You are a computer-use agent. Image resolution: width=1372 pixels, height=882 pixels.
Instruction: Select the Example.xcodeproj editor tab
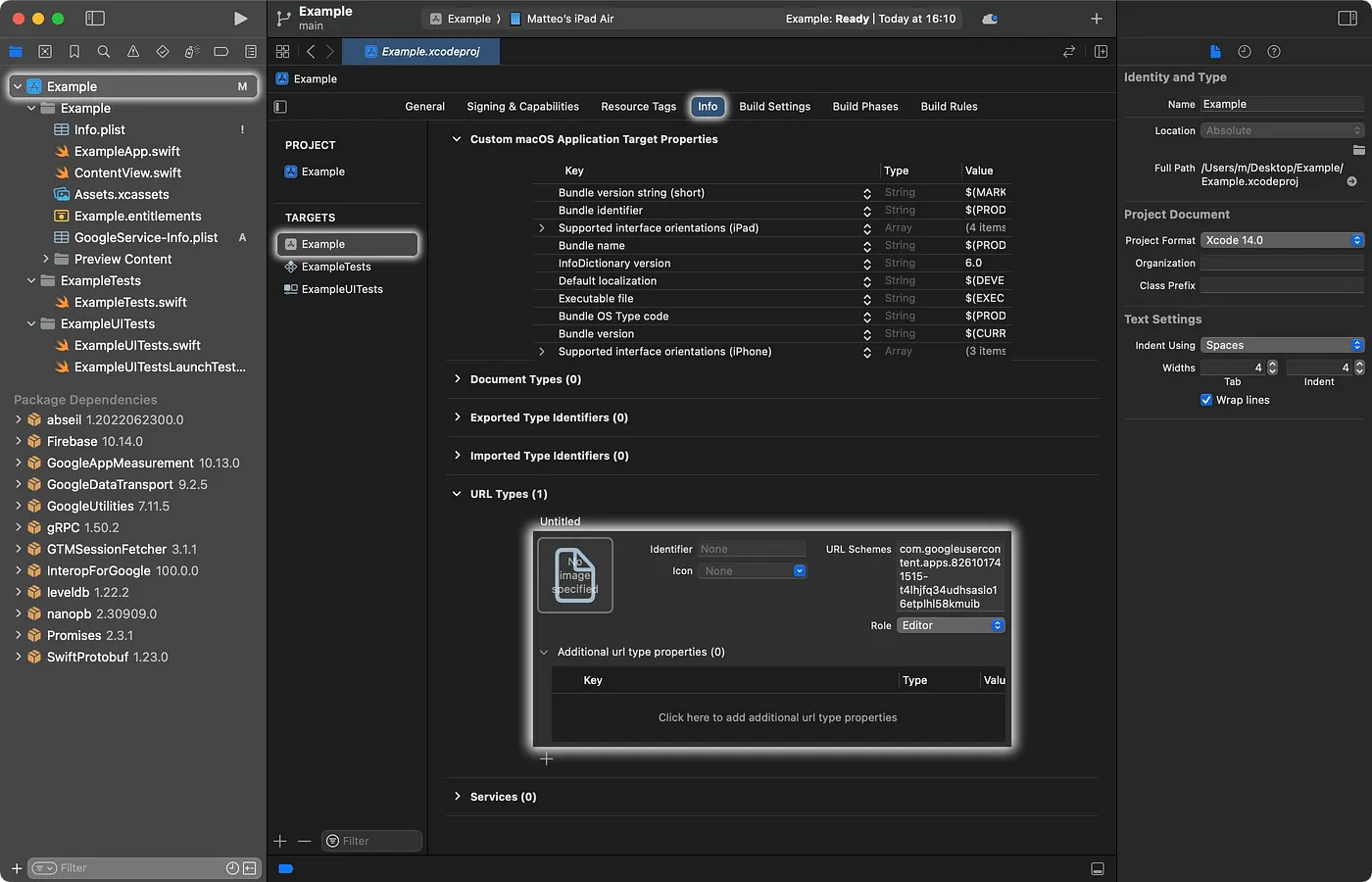click(421, 51)
